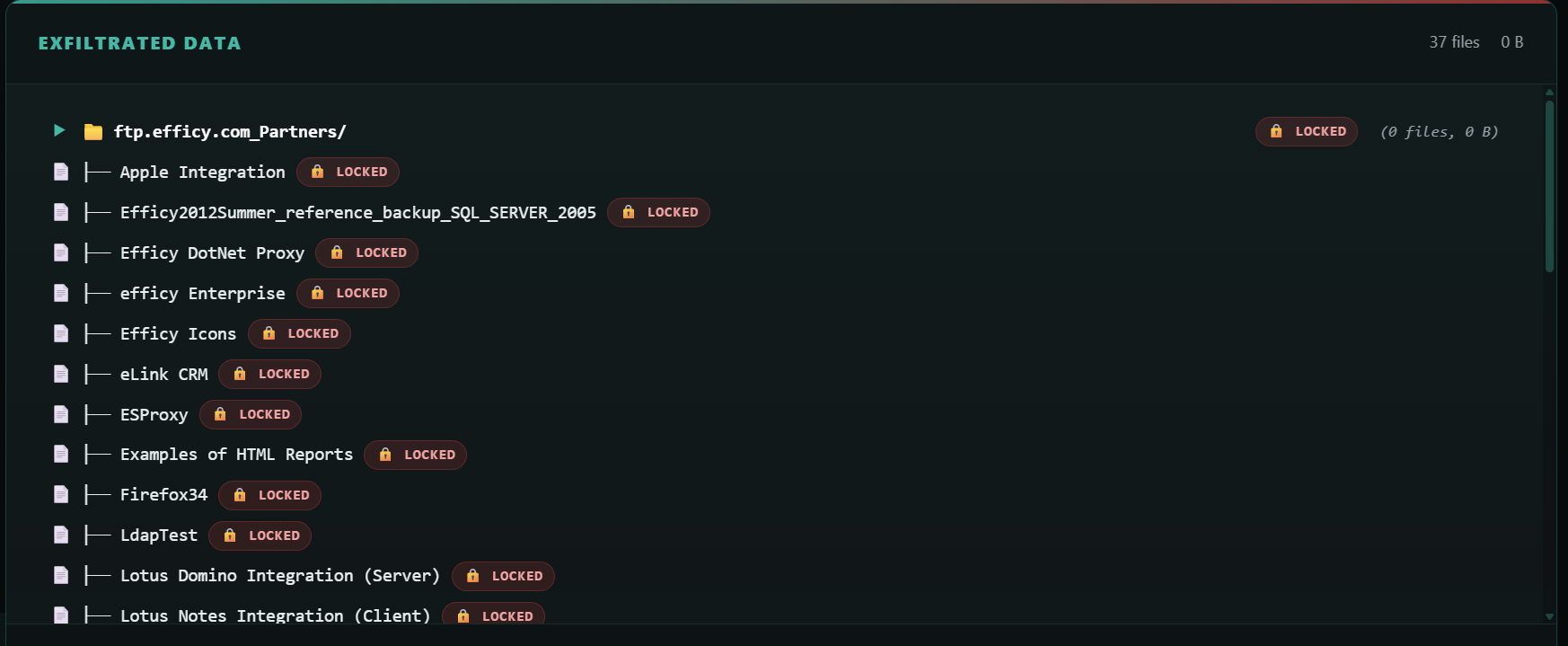Click the scrollbar down arrow
The width and height of the screenshot is (1568, 646).
point(1549,616)
